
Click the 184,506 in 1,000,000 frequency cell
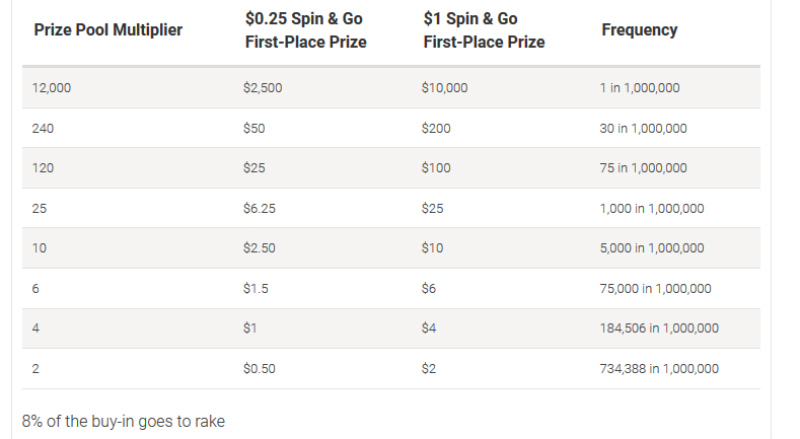[x=659, y=328]
